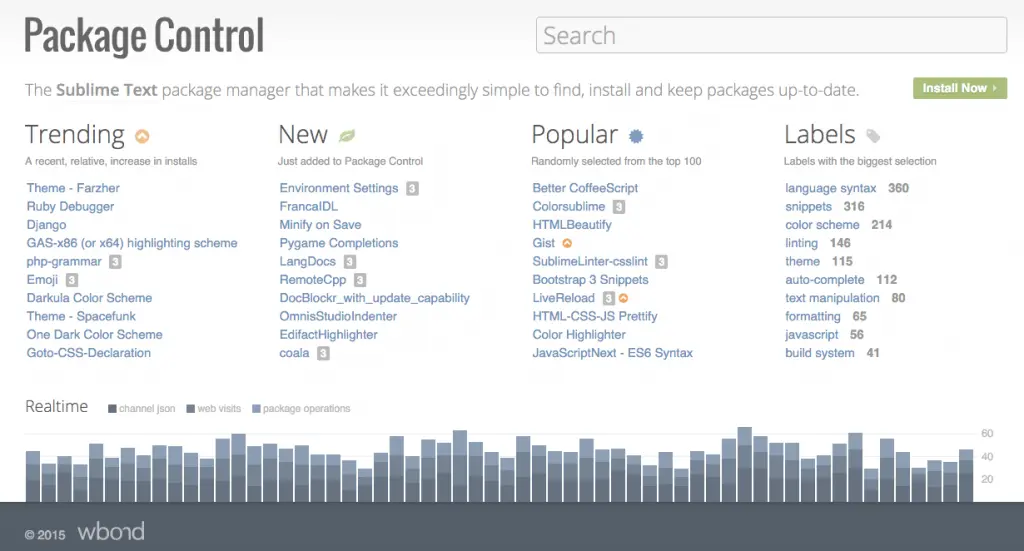The image size is (1024, 551).
Task: Click the trending icon beside Gist
Action: 567,243
